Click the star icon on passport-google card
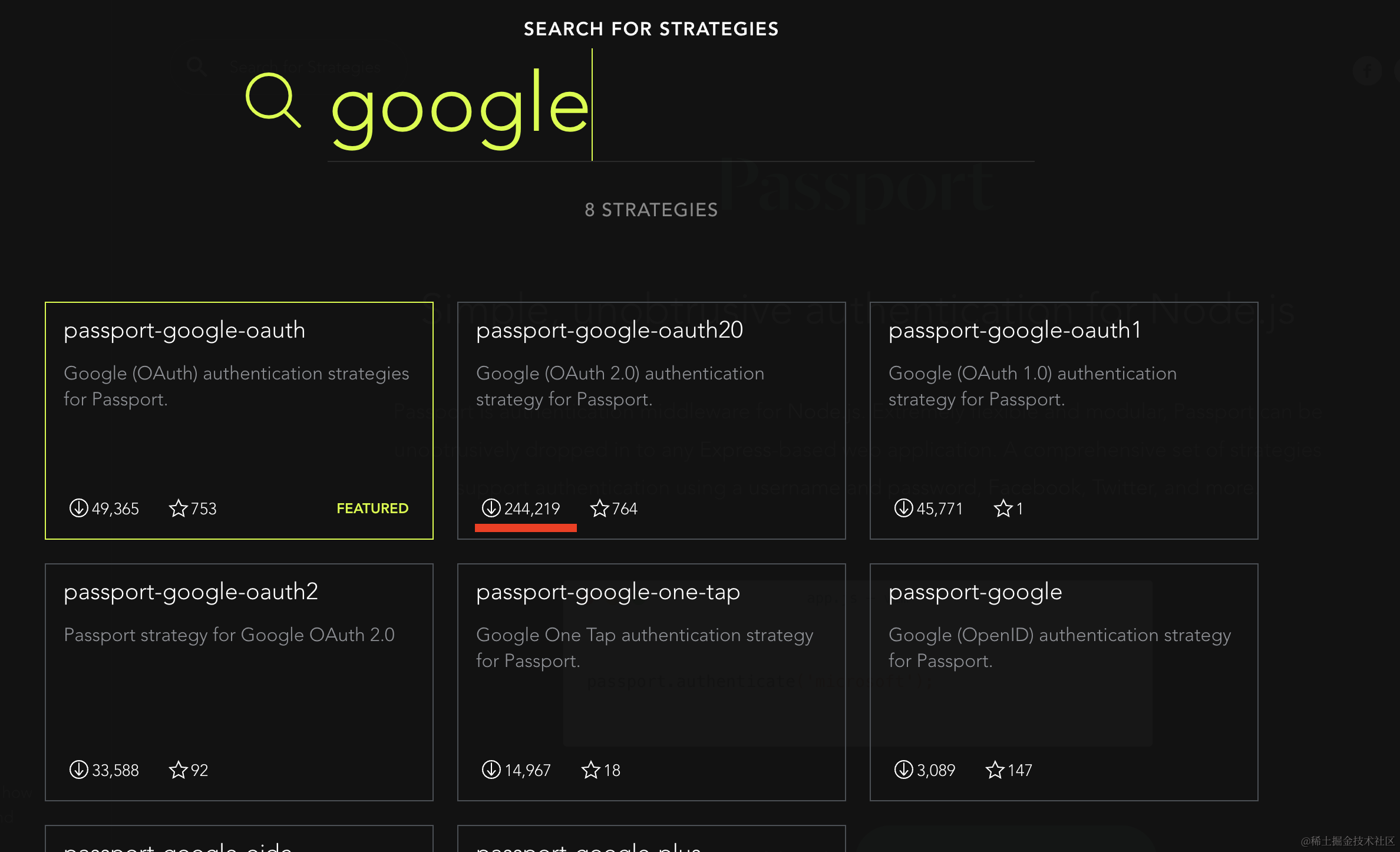The image size is (1400, 852). (x=995, y=770)
